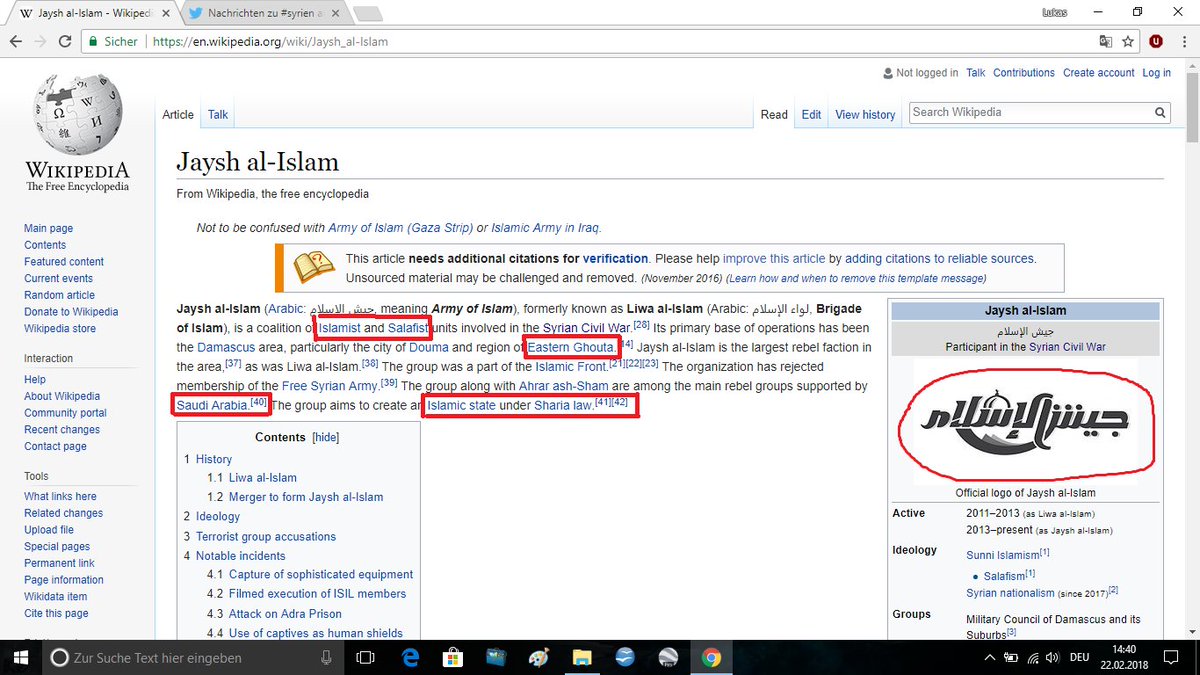
Task: Click the Cortana microphone icon
Action: pyautogui.click(x=326, y=658)
